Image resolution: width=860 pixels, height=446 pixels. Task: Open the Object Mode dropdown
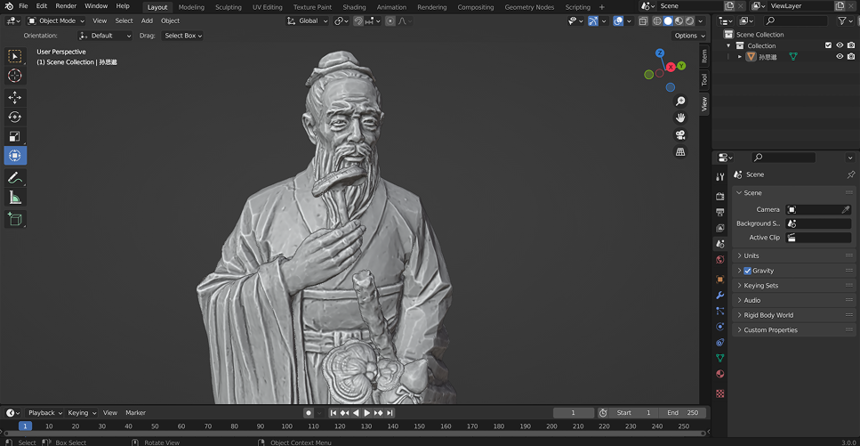pos(56,21)
